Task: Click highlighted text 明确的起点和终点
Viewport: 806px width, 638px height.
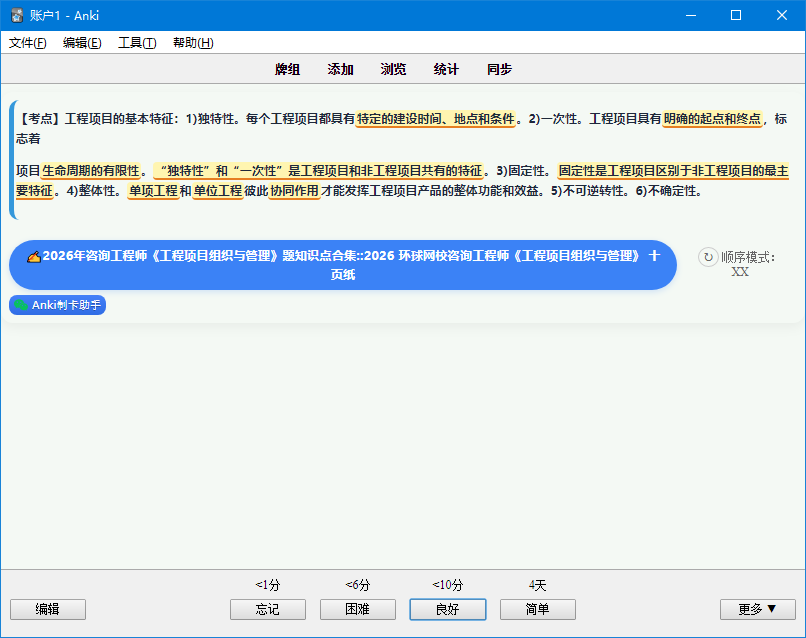Action: point(712,119)
